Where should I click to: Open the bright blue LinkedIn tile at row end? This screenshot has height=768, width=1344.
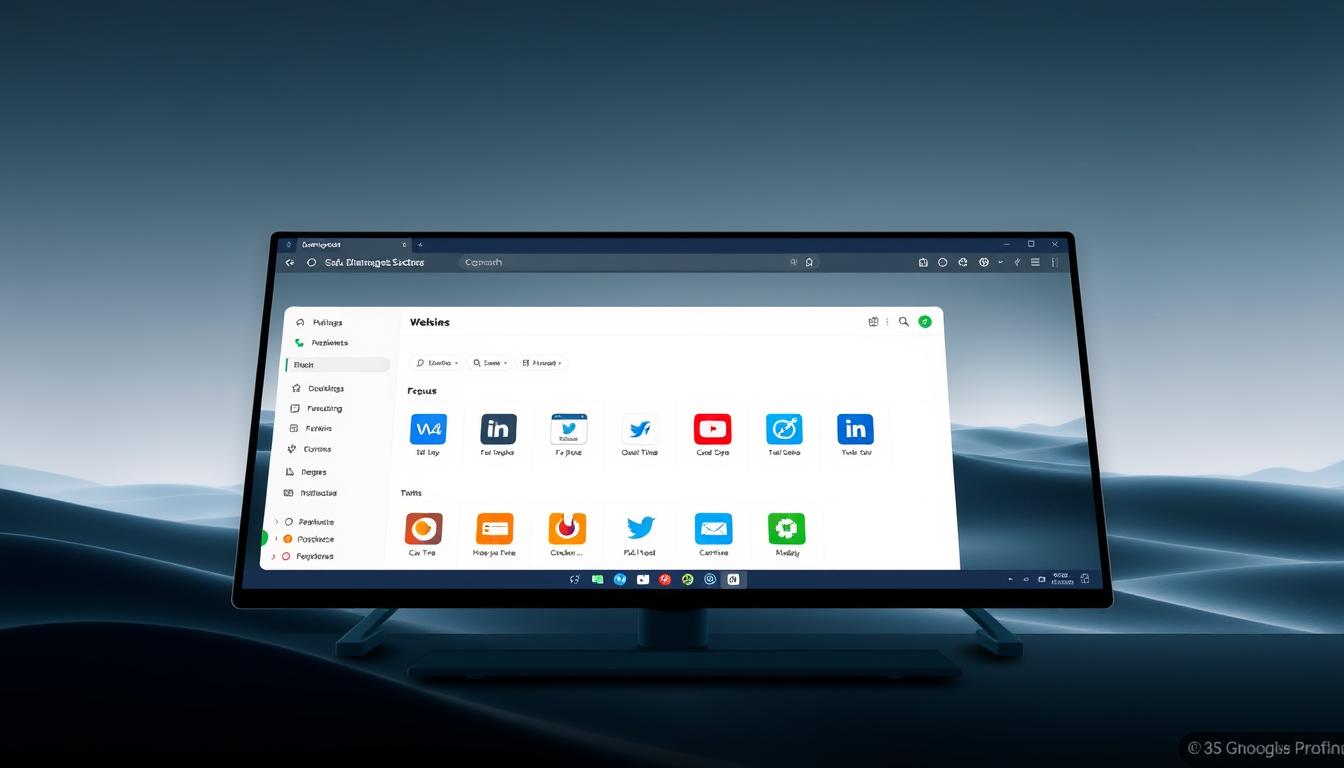pyautogui.click(x=855, y=429)
